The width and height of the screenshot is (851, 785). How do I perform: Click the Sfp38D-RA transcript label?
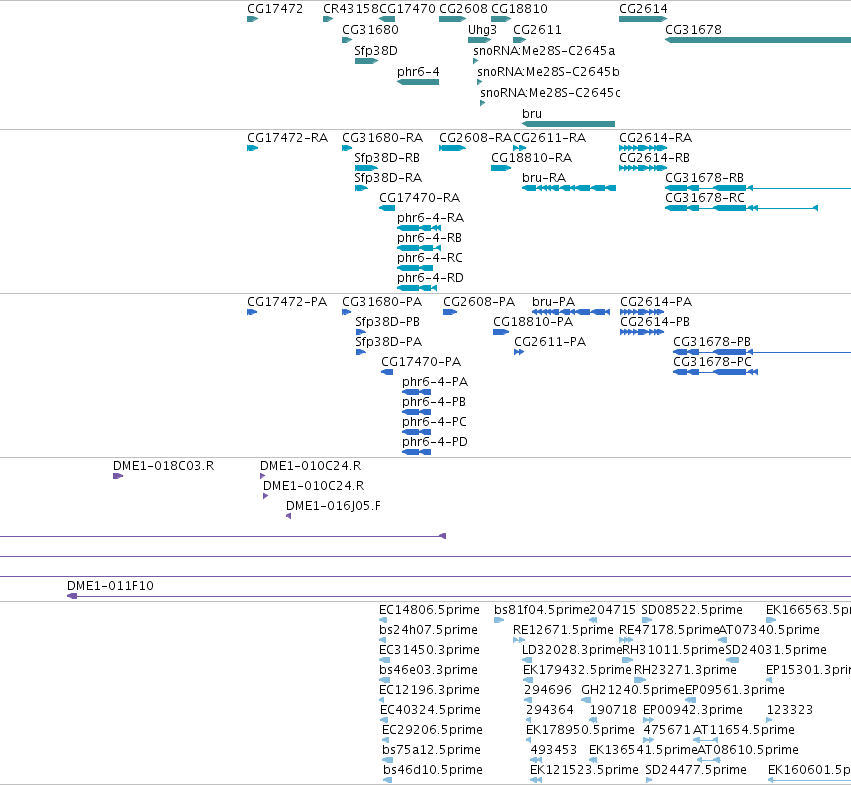pyautogui.click(x=388, y=178)
